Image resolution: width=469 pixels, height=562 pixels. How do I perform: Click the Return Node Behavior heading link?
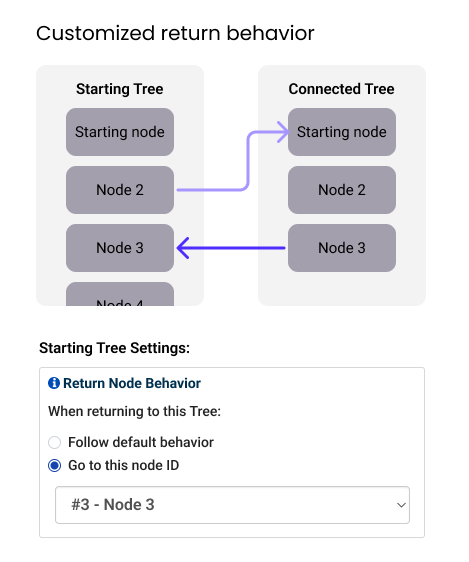[x=132, y=383]
